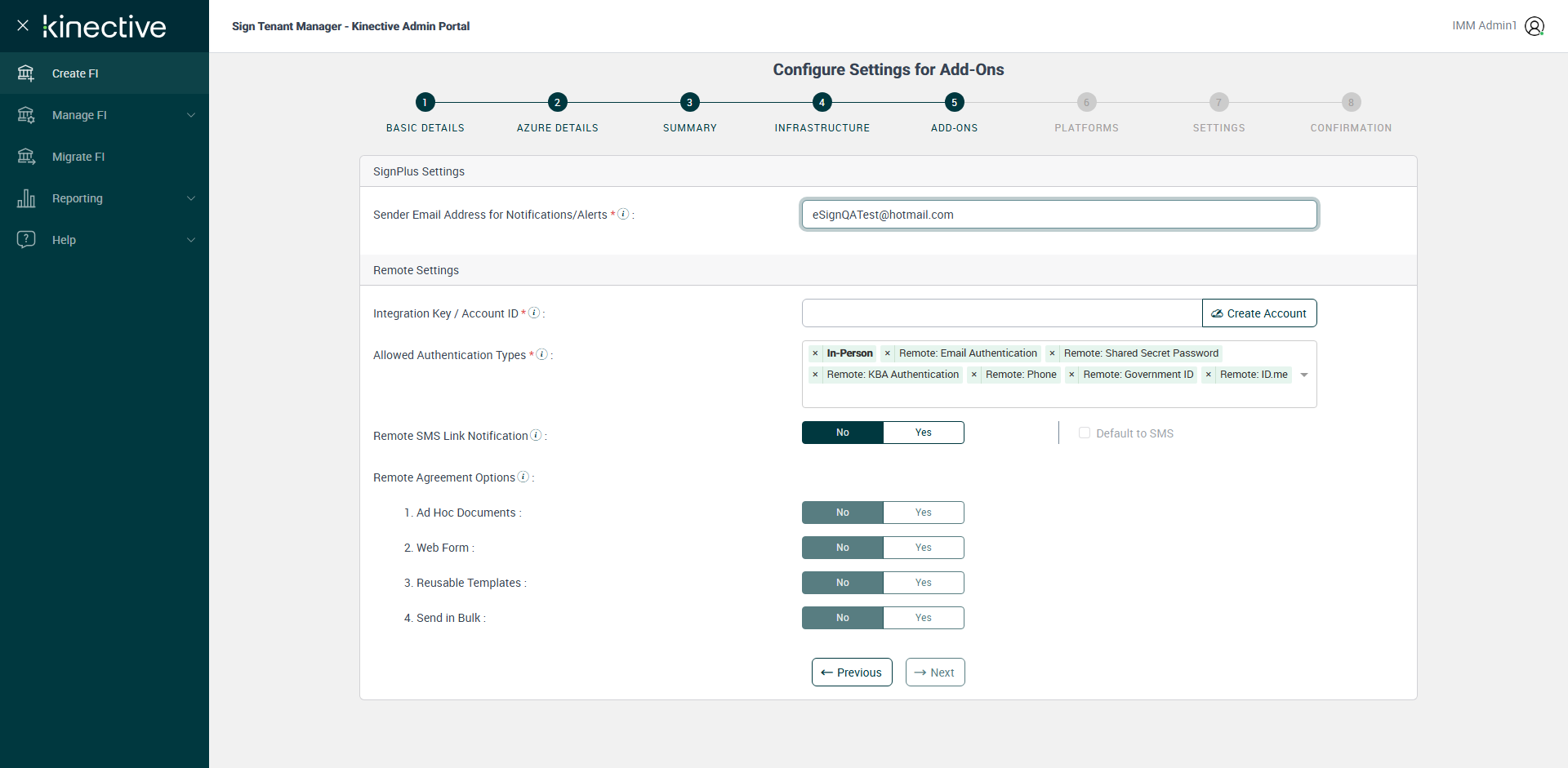The width and height of the screenshot is (1568, 768).
Task: Click the Reporting bar chart icon
Action: (26, 198)
